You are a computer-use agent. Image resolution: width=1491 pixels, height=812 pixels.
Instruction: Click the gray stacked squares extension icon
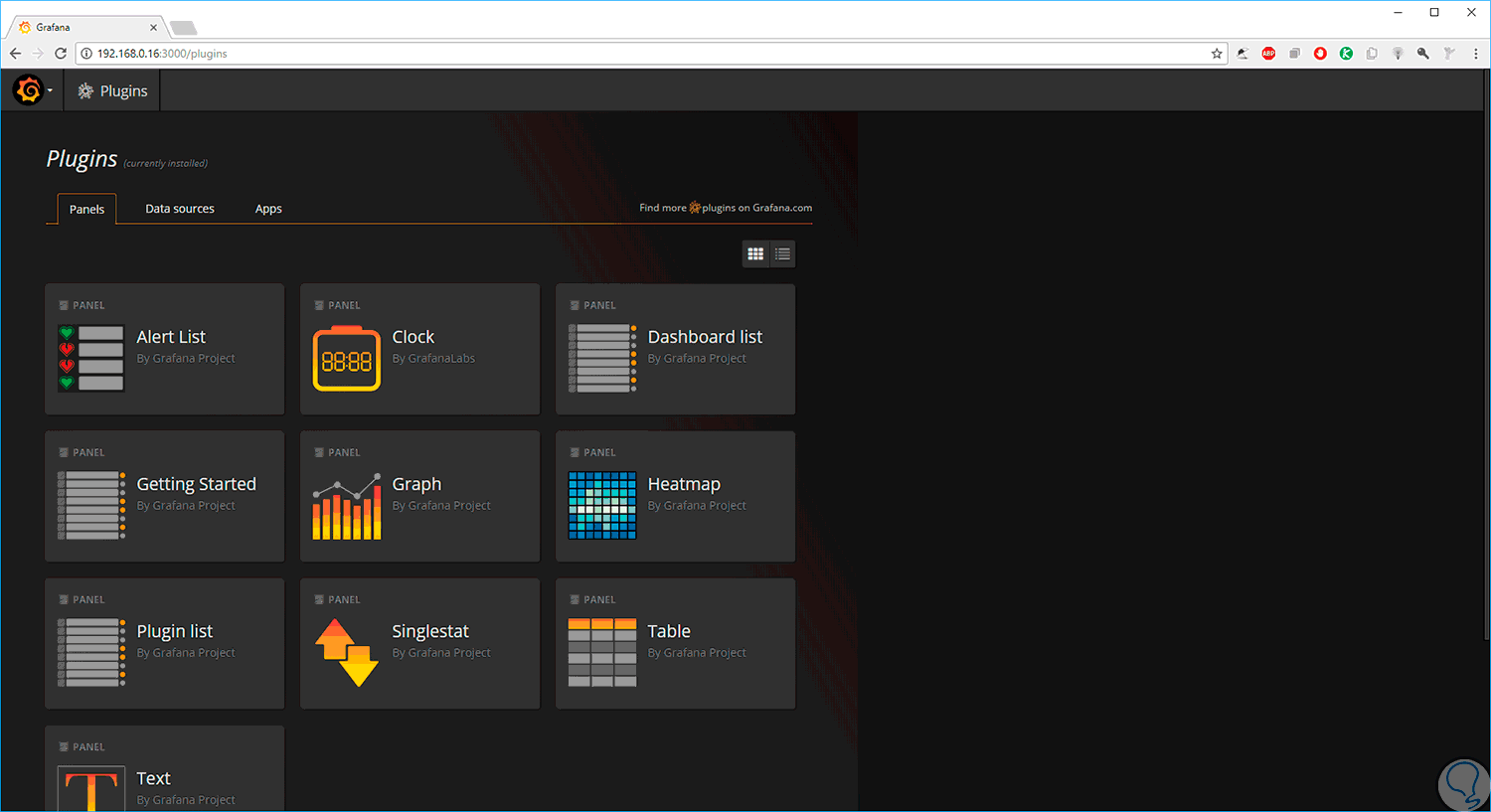1294,54
